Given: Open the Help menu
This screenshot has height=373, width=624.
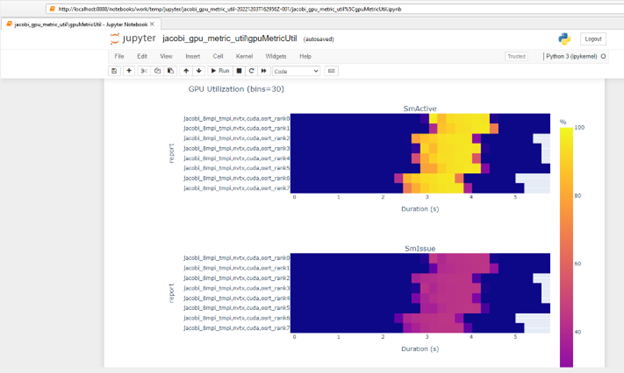Looking at the screenshot, I should pyautogui.click(x=305, y=56).
